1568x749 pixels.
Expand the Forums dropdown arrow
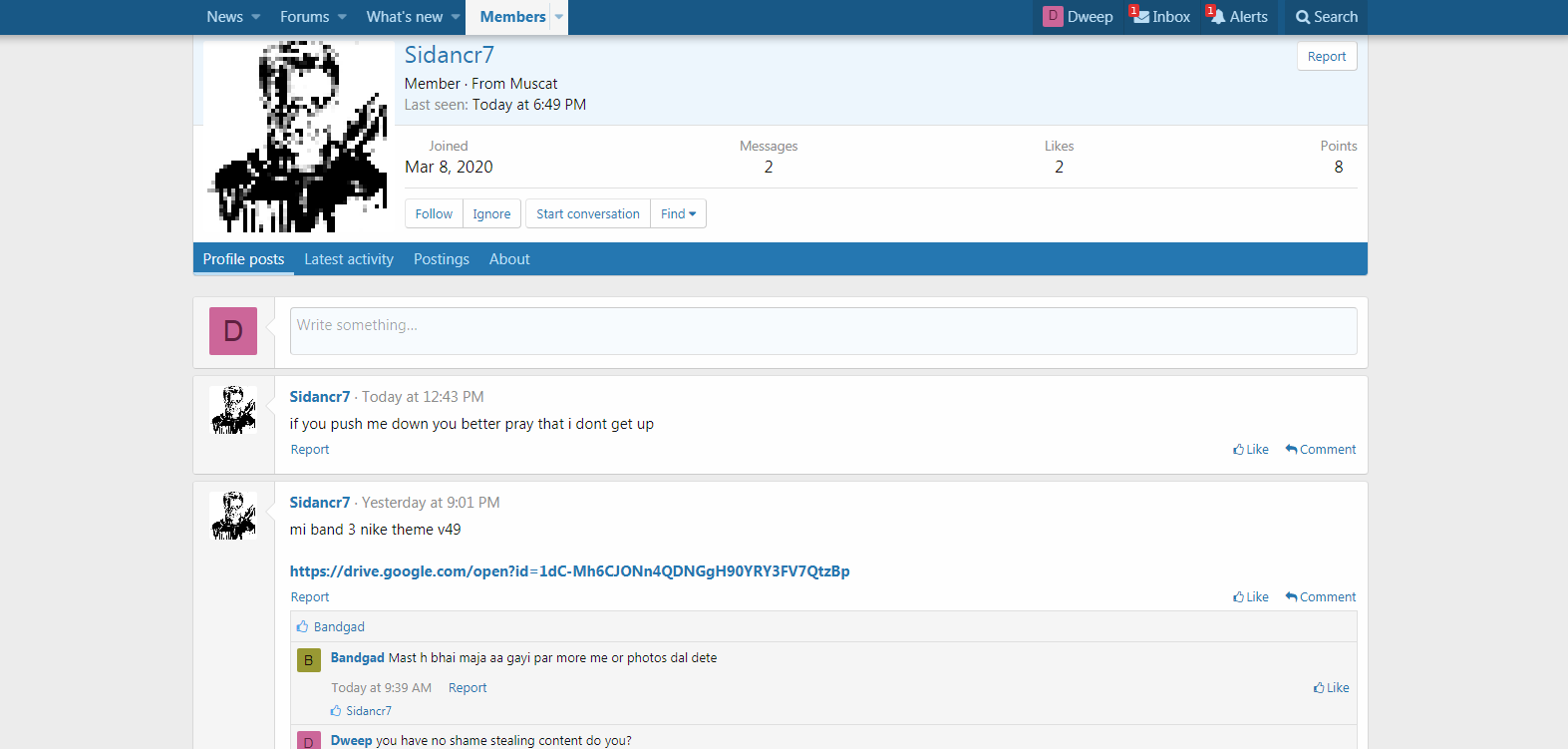point(342,17)
